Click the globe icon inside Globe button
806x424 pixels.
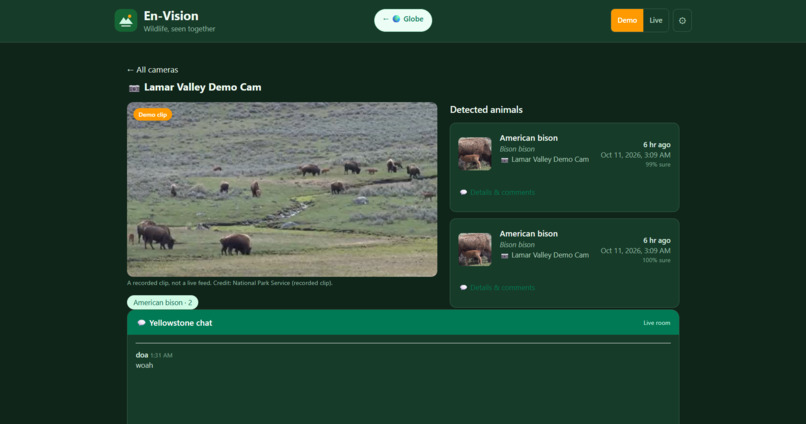pyautogui.click(x=396, y=19)
